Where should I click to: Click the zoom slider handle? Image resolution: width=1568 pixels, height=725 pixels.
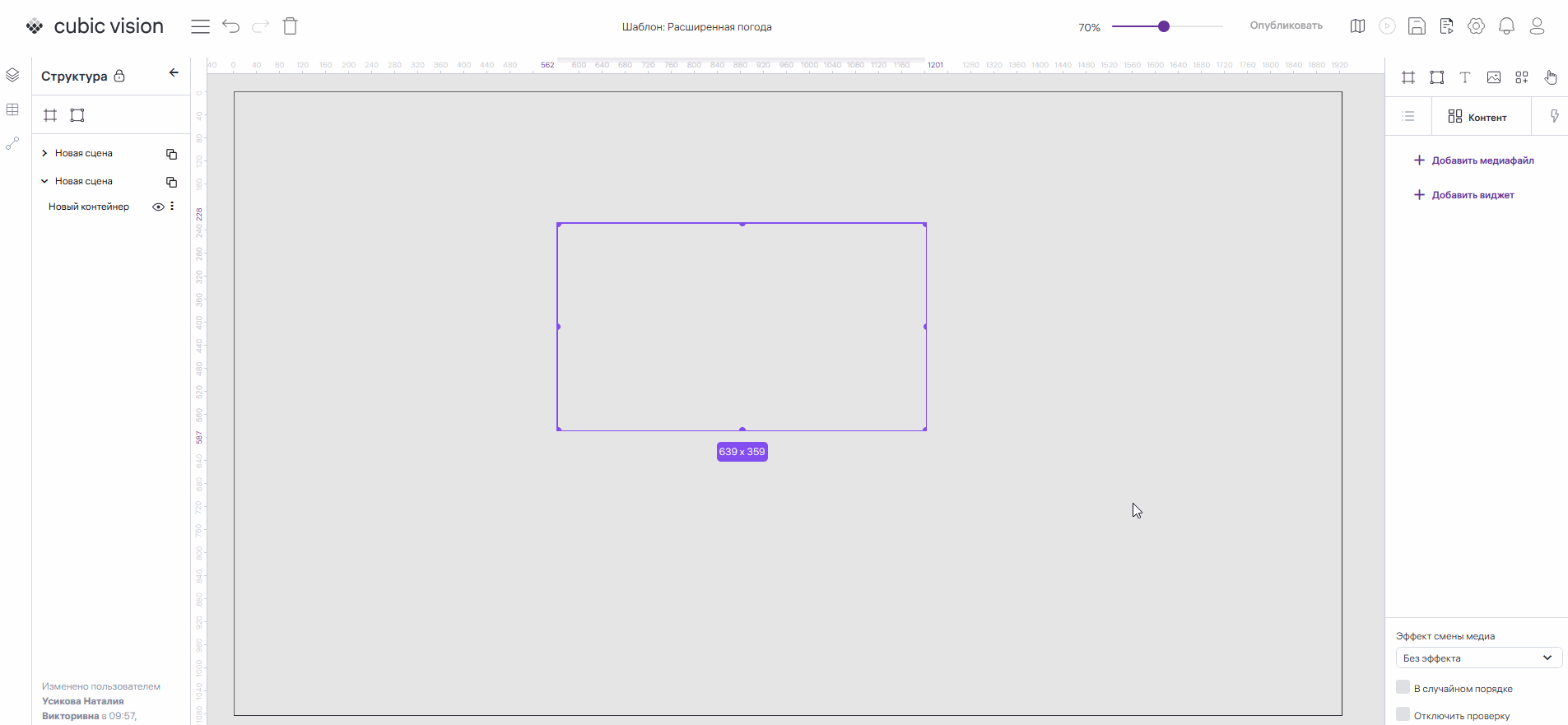[1164, 26]
